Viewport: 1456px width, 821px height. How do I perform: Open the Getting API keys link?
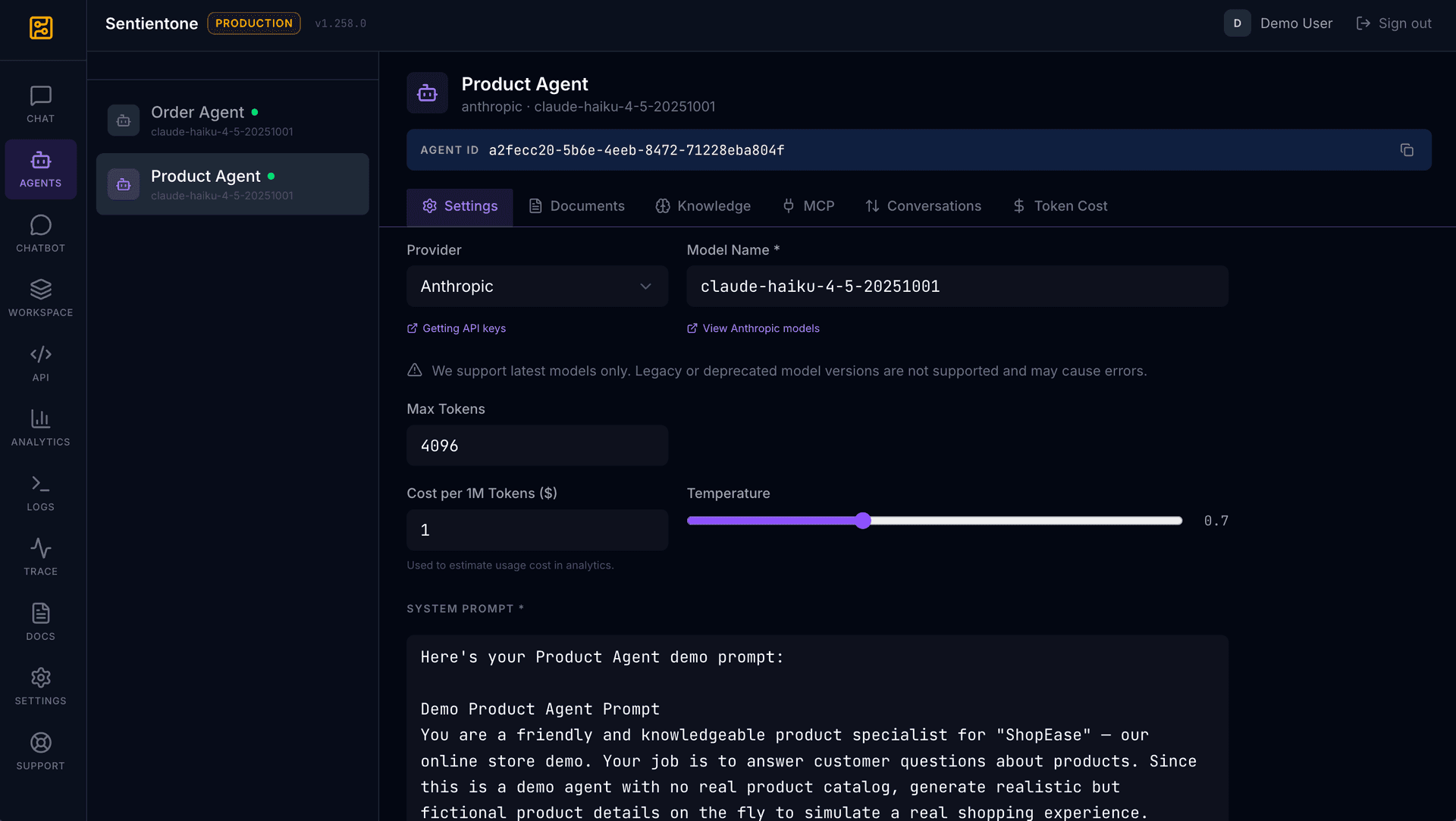click(457, 328)
